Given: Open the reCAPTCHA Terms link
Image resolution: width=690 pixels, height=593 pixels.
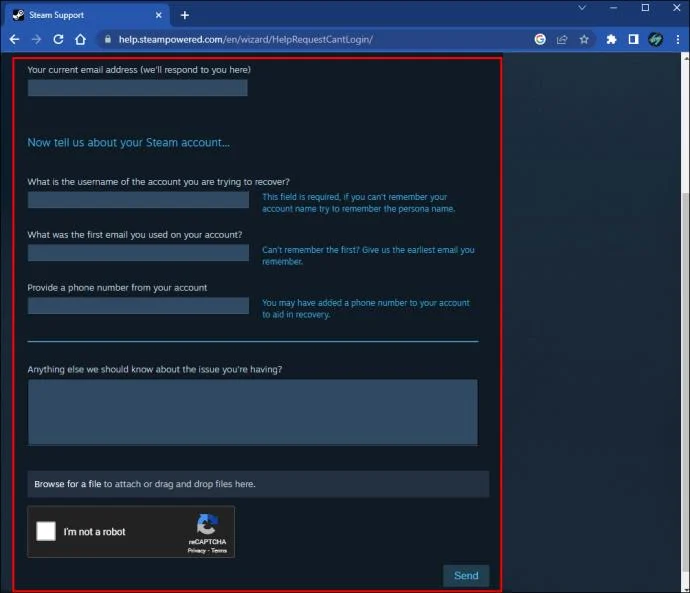Looking at the screenshot, I should 219,550.
